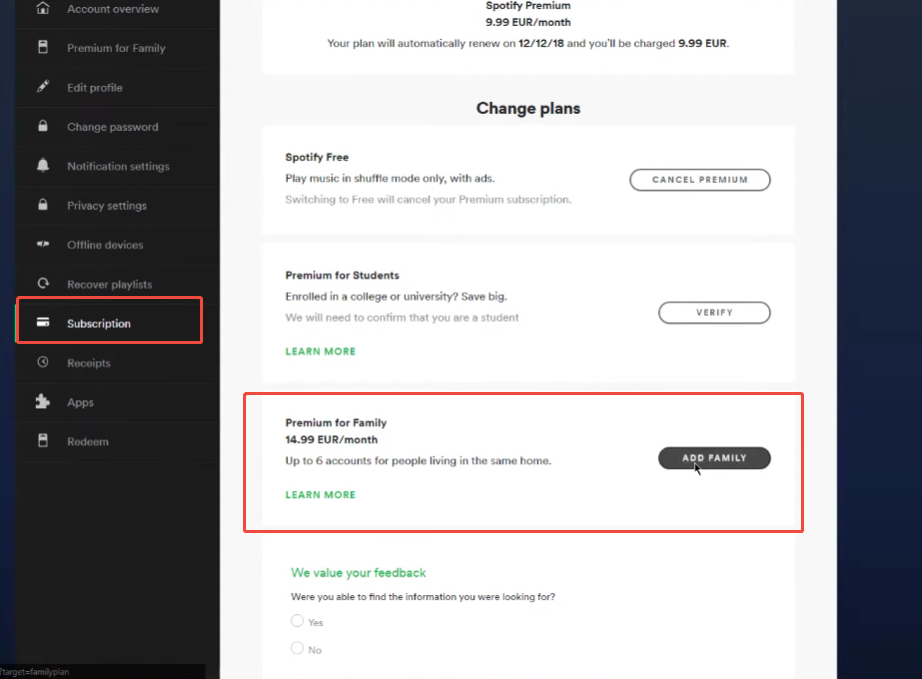Viewport: 922px width, 679px height.
Task: Click the Receipts clock icon
Action: (x=43, y=362)
